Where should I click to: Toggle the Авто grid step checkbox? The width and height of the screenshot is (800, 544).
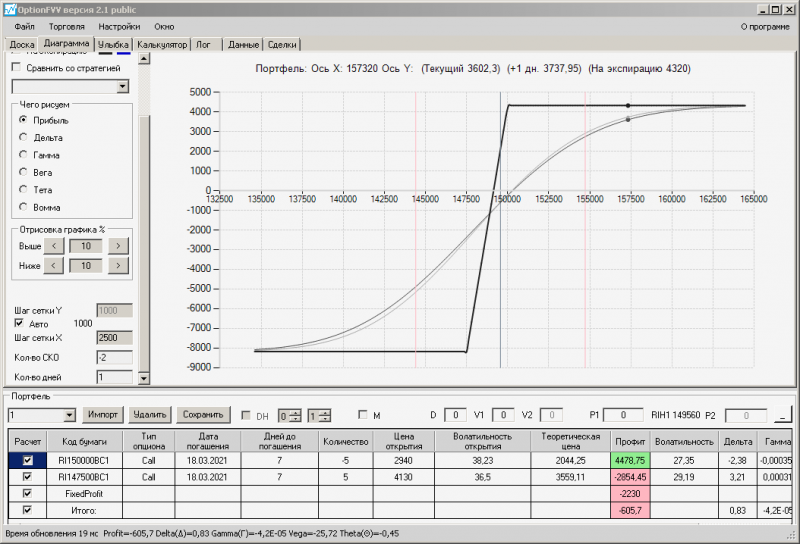pyautogui.click(x=17, y=324)
